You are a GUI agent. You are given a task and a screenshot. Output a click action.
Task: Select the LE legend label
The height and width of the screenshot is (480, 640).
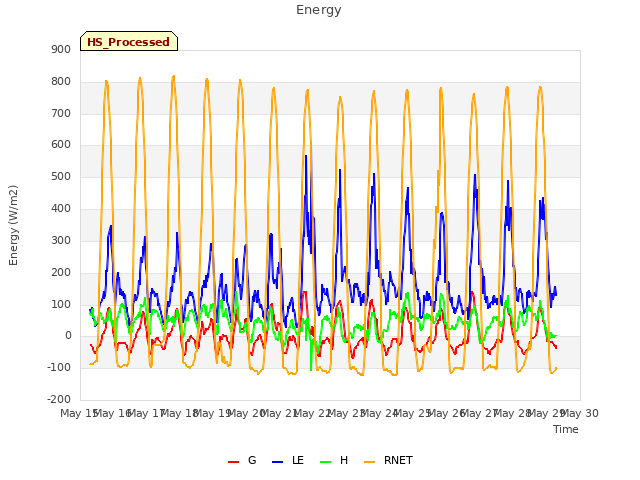298,460
